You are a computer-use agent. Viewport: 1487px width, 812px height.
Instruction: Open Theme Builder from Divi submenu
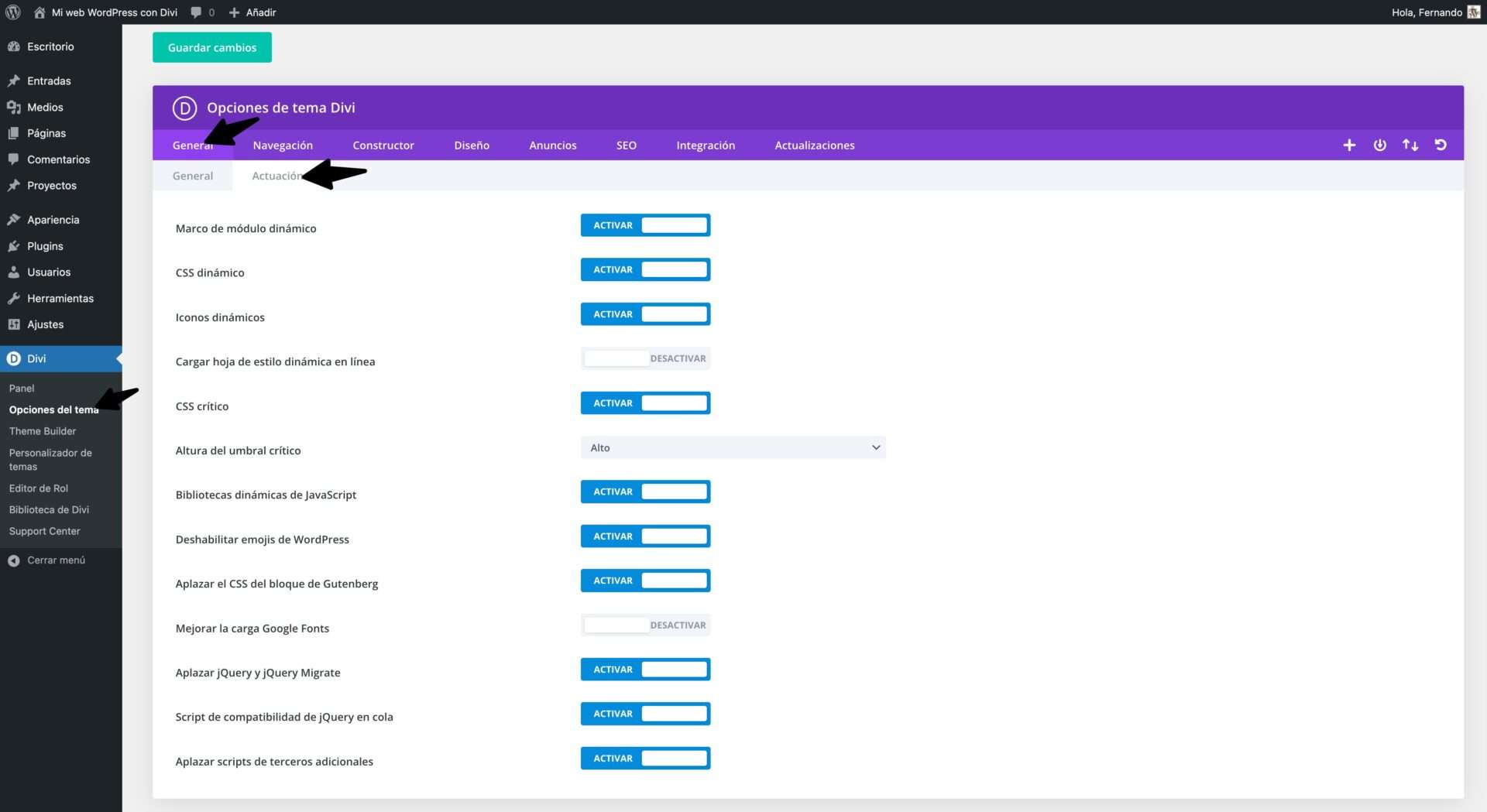[x=43, y=431]
